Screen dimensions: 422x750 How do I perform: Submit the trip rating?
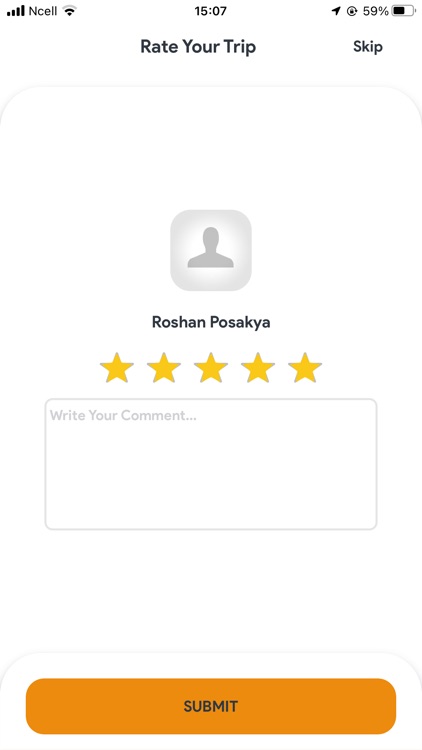[x=211, y=706]
